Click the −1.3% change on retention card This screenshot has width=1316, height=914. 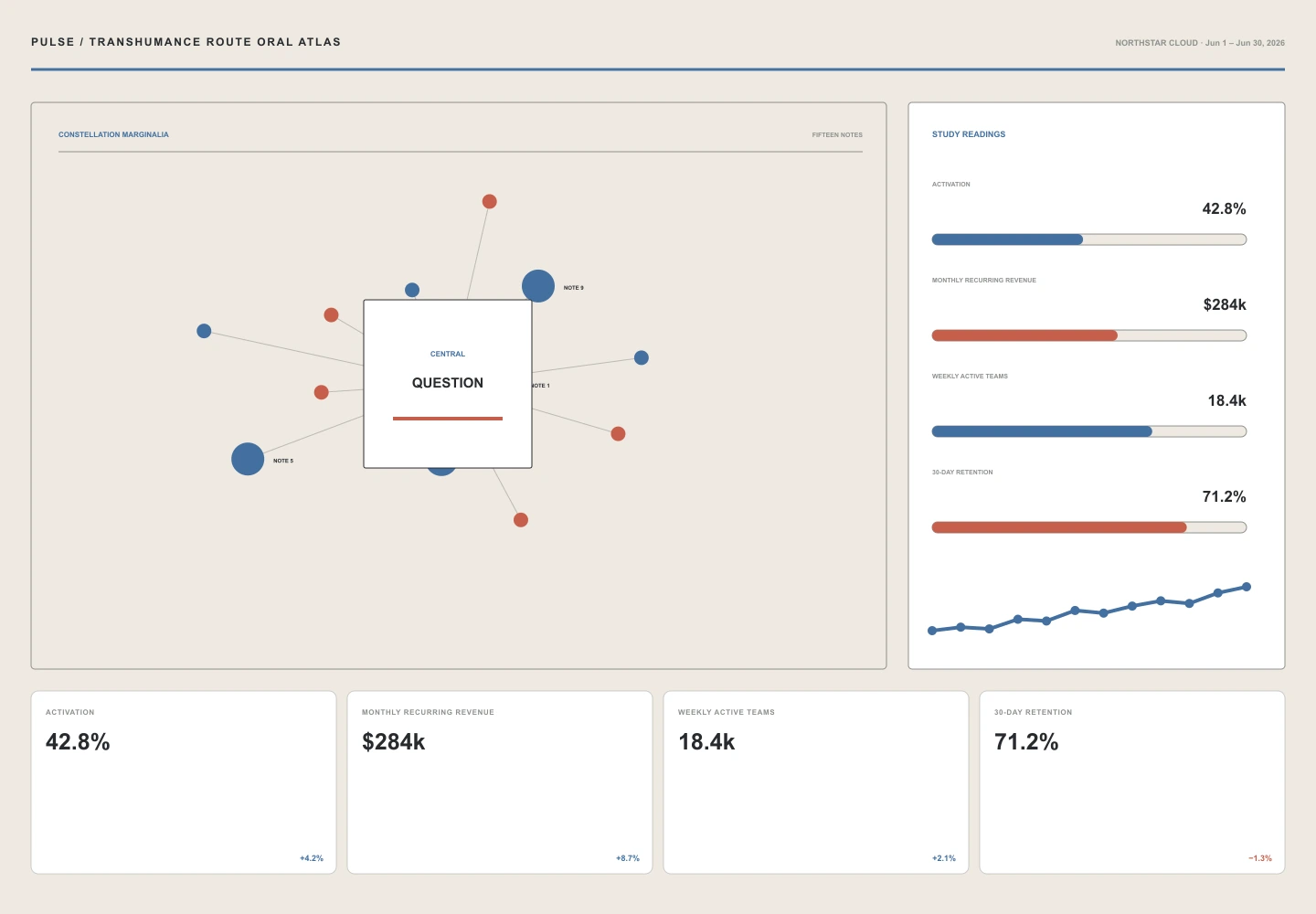(1260, 858)
